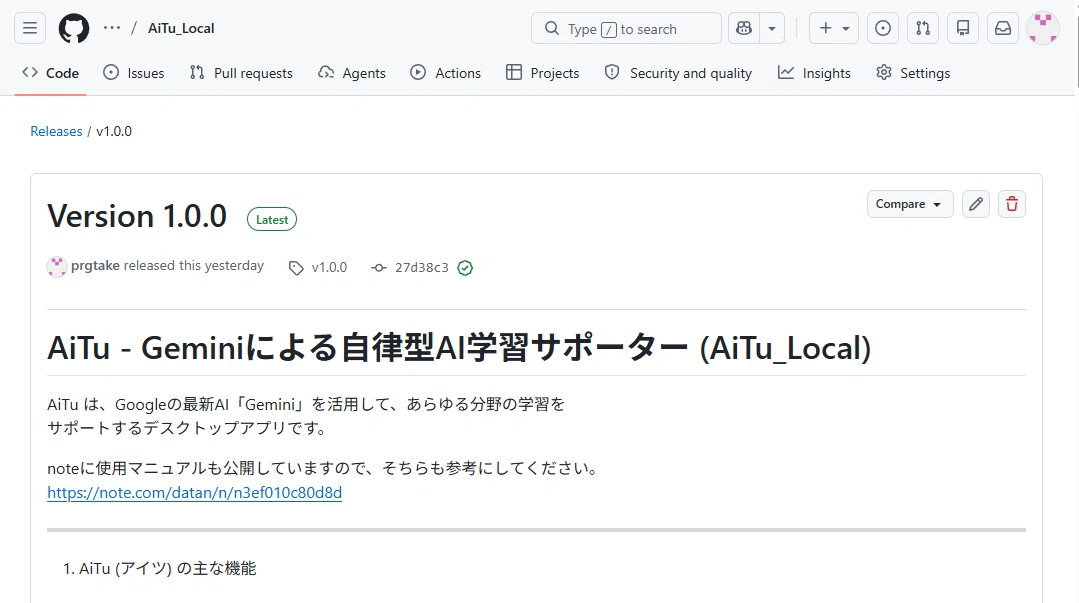The image size is (1079, 603).
Task: Go to GitHub home via Octocat logo
Action: click(74, 28)
